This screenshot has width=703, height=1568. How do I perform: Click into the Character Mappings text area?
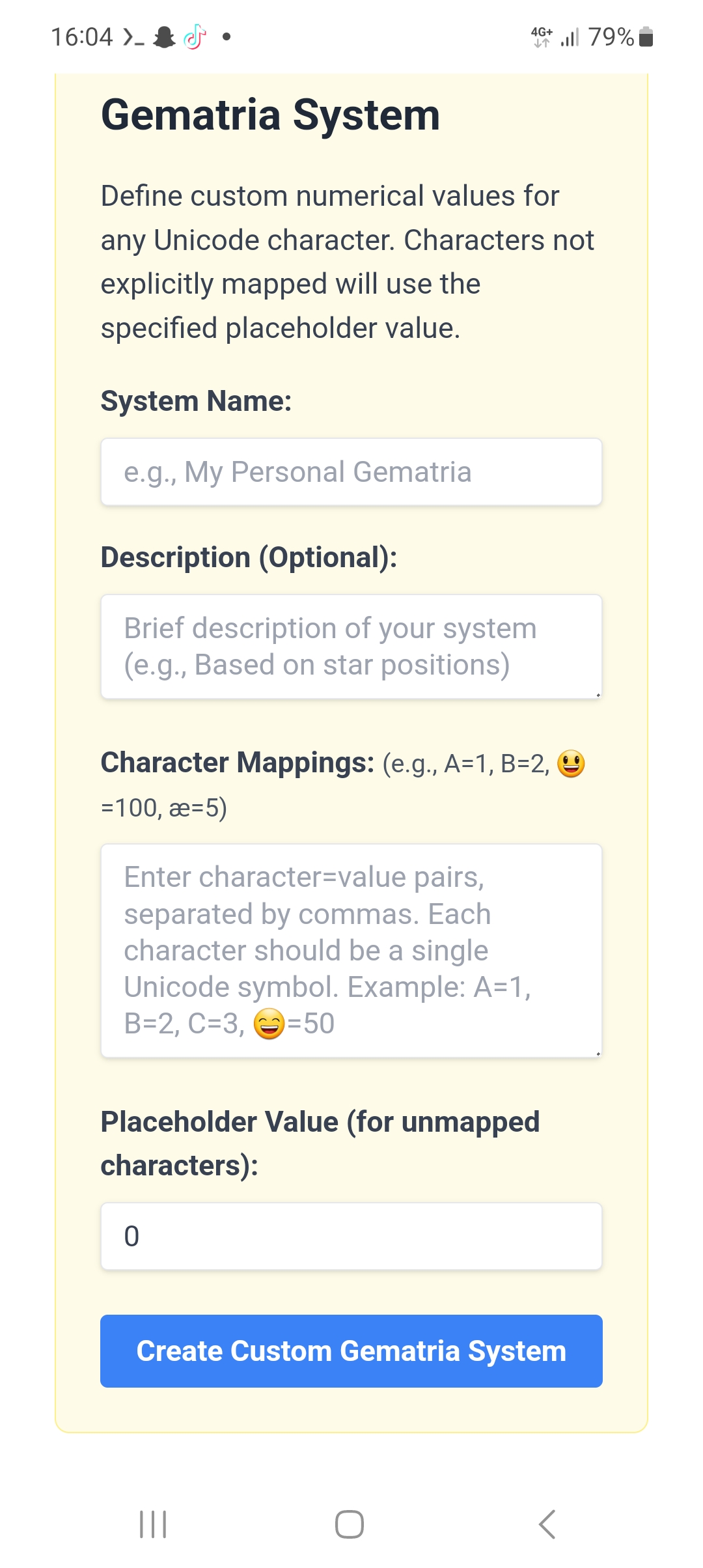click(x=351, y=950)
